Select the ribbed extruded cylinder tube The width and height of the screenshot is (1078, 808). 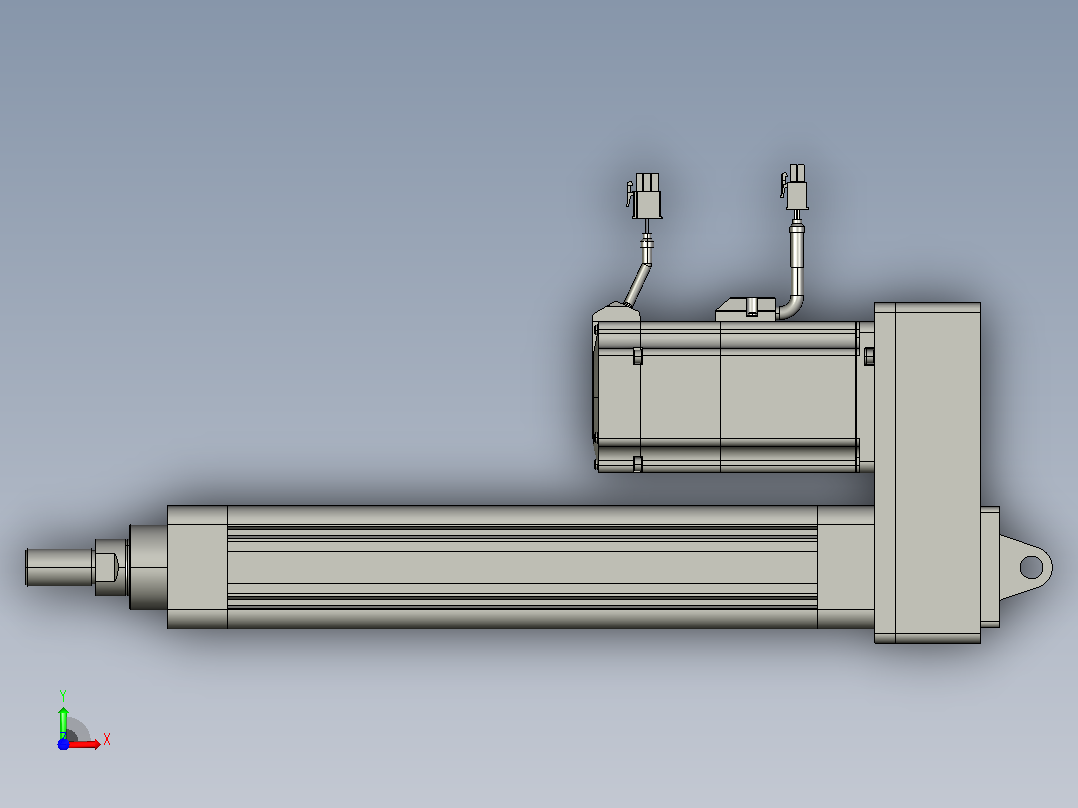pos(522,567)
